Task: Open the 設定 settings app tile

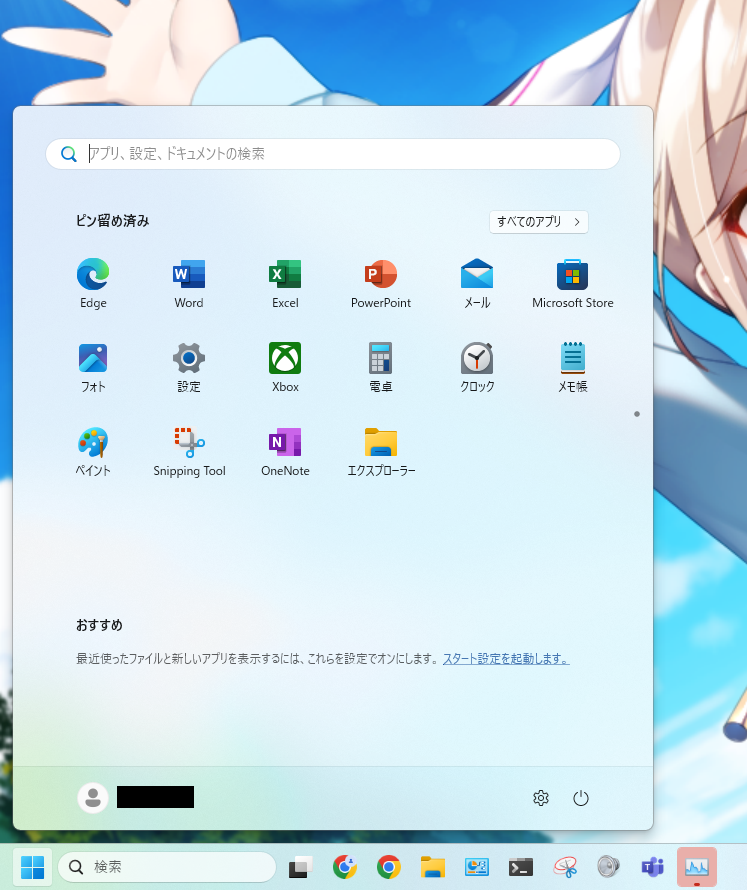Action: coord(189,367)
